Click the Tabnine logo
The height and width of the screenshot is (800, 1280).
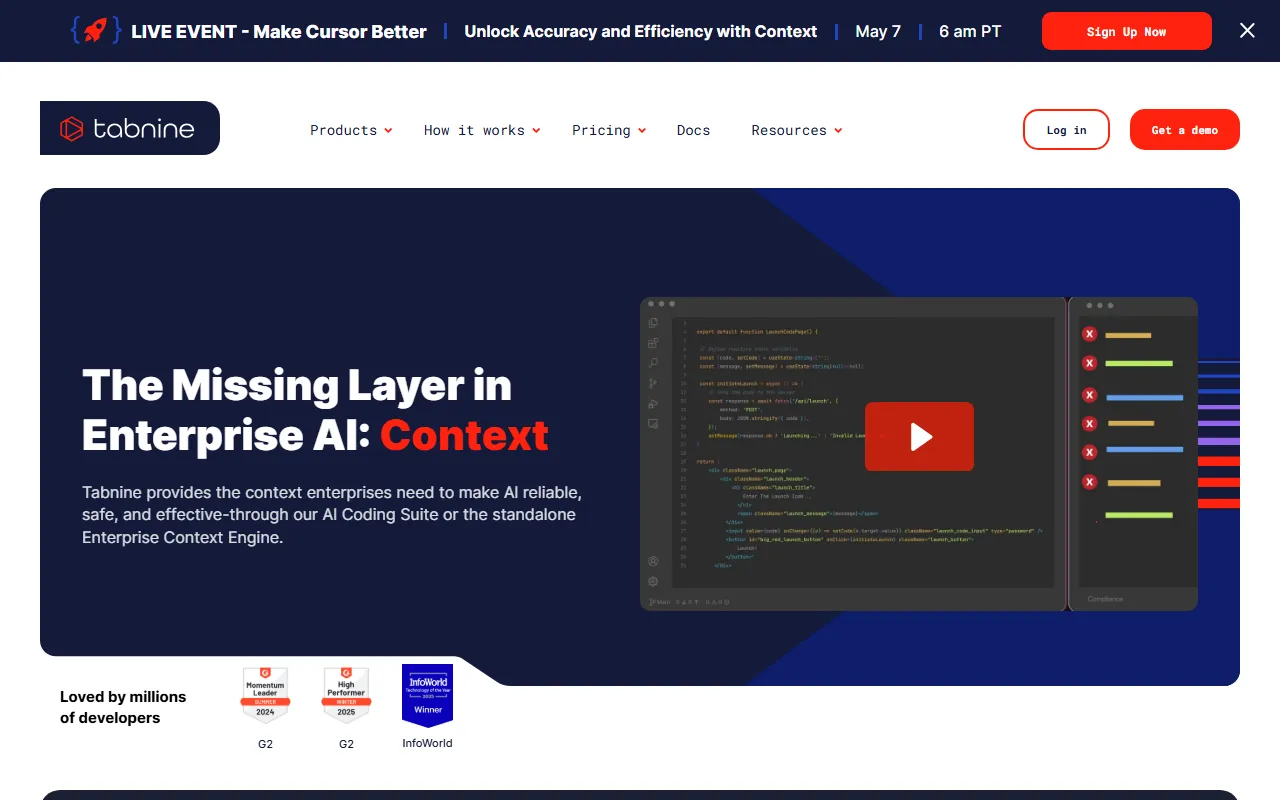coord(129,128)
